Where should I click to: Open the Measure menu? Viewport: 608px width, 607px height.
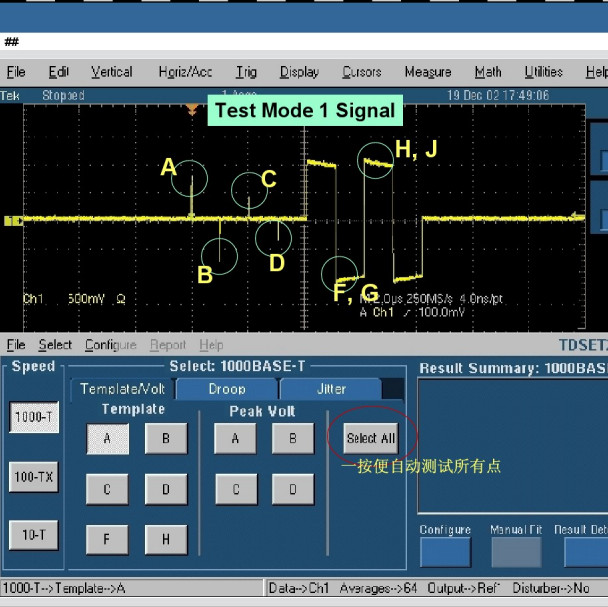click(428, 72)
